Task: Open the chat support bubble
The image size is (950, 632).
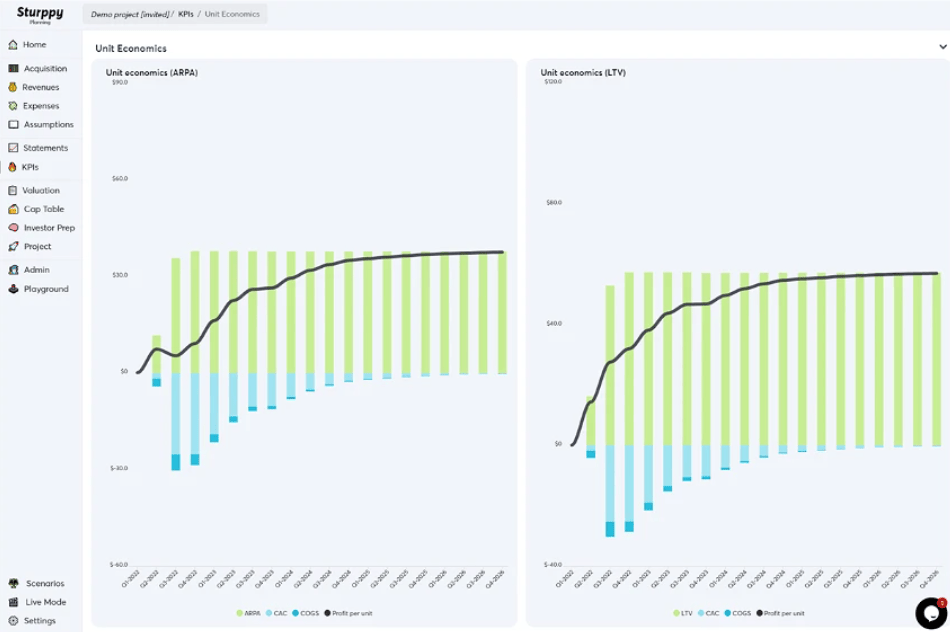Action: [930, 612]
